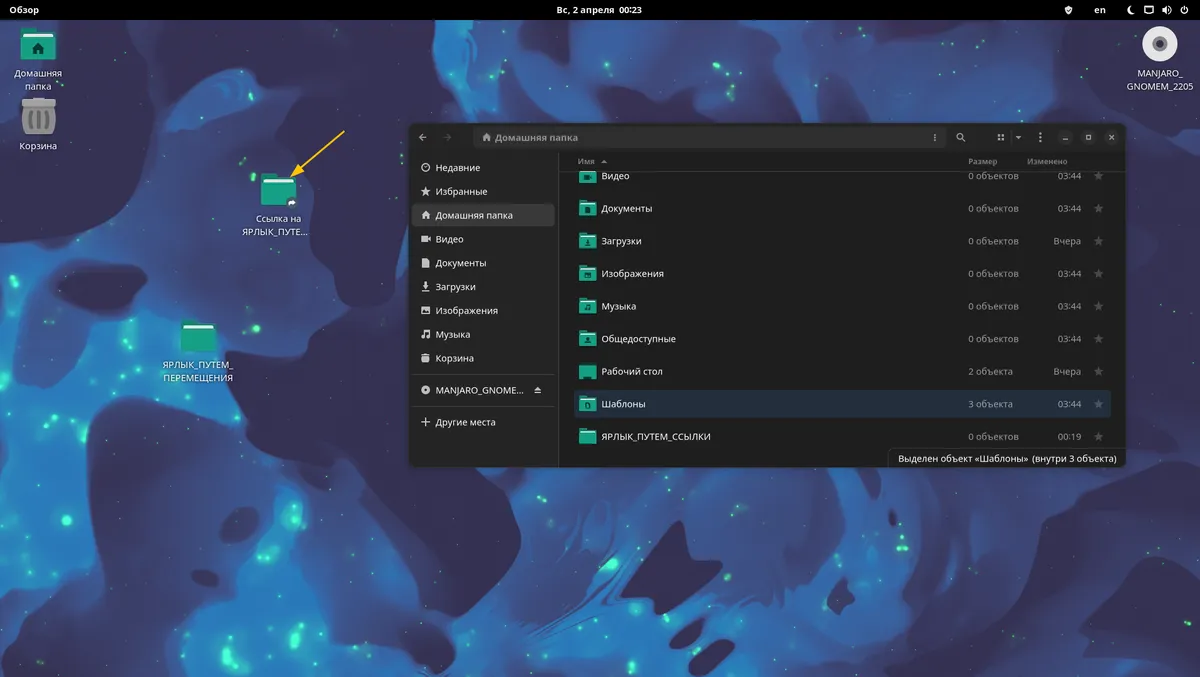Star the Видео folder
Screen dimensions: 1200x677
pos(1098,176)
